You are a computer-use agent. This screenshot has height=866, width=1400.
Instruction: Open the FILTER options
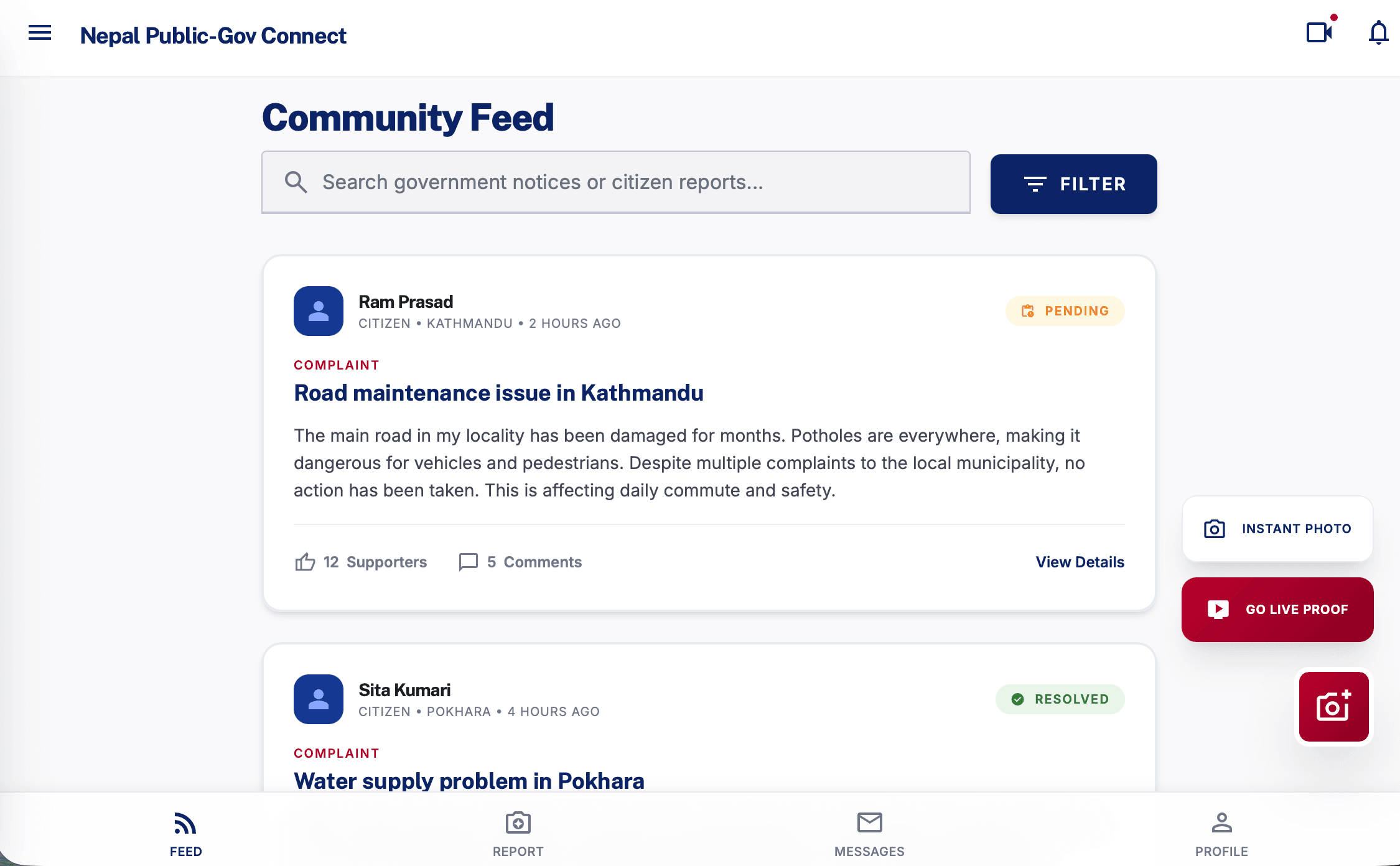1073,184
